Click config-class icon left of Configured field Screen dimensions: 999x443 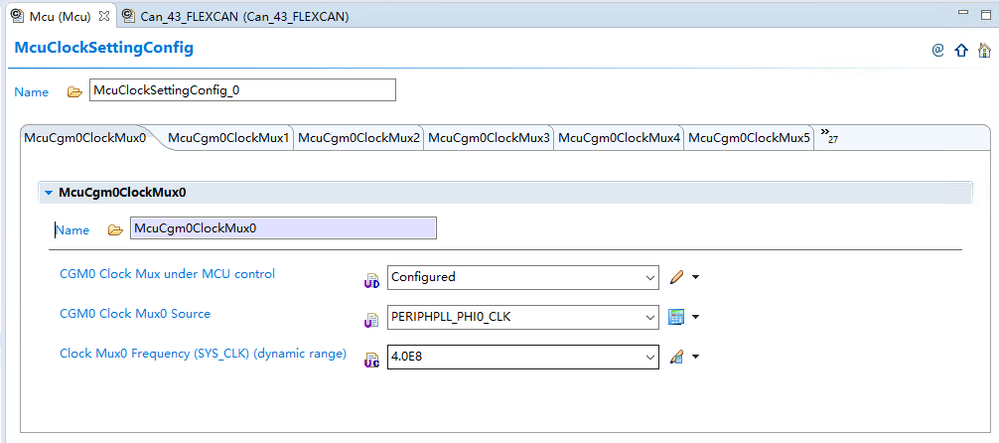click(x=371, y=279)
